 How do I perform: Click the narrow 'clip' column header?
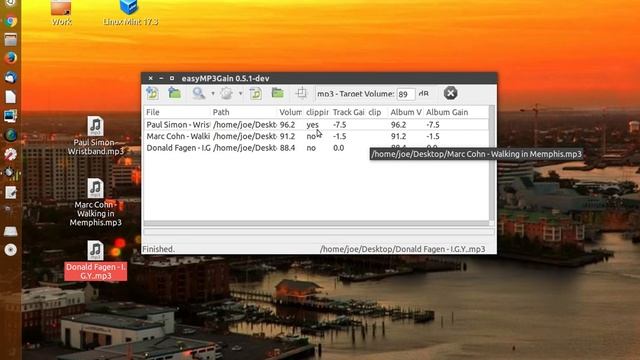coord(376,112)
